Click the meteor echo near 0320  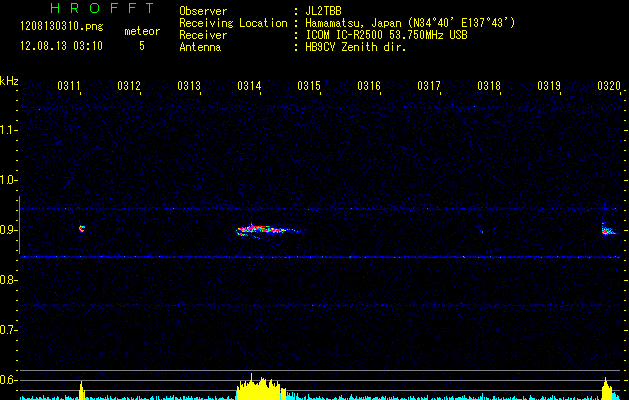pos(607,230)
